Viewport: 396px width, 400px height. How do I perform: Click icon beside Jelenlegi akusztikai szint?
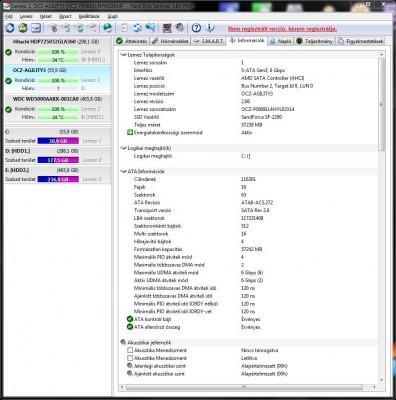130,366
